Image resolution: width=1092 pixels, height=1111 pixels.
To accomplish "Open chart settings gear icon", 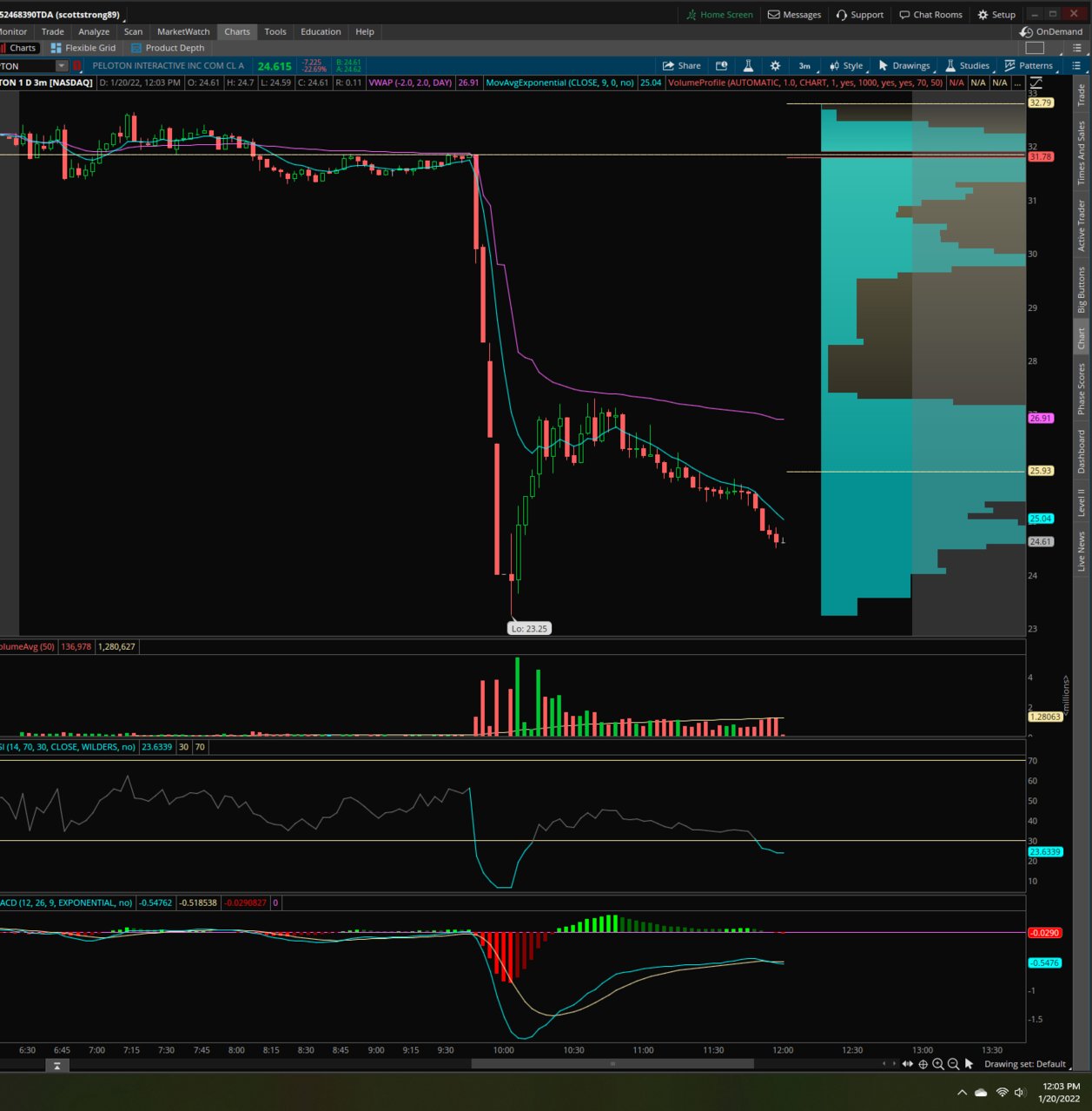I will (776, 66).
